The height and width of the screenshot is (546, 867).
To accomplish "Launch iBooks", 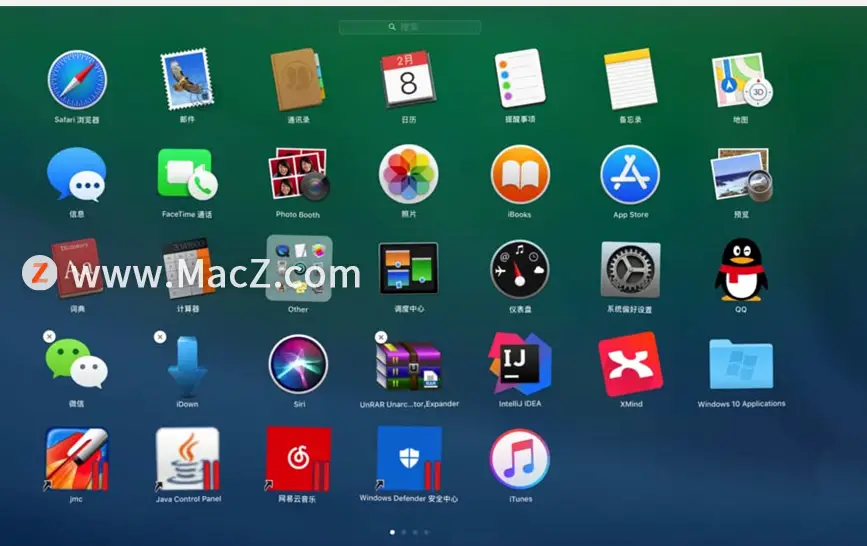I will click(520, 175).
